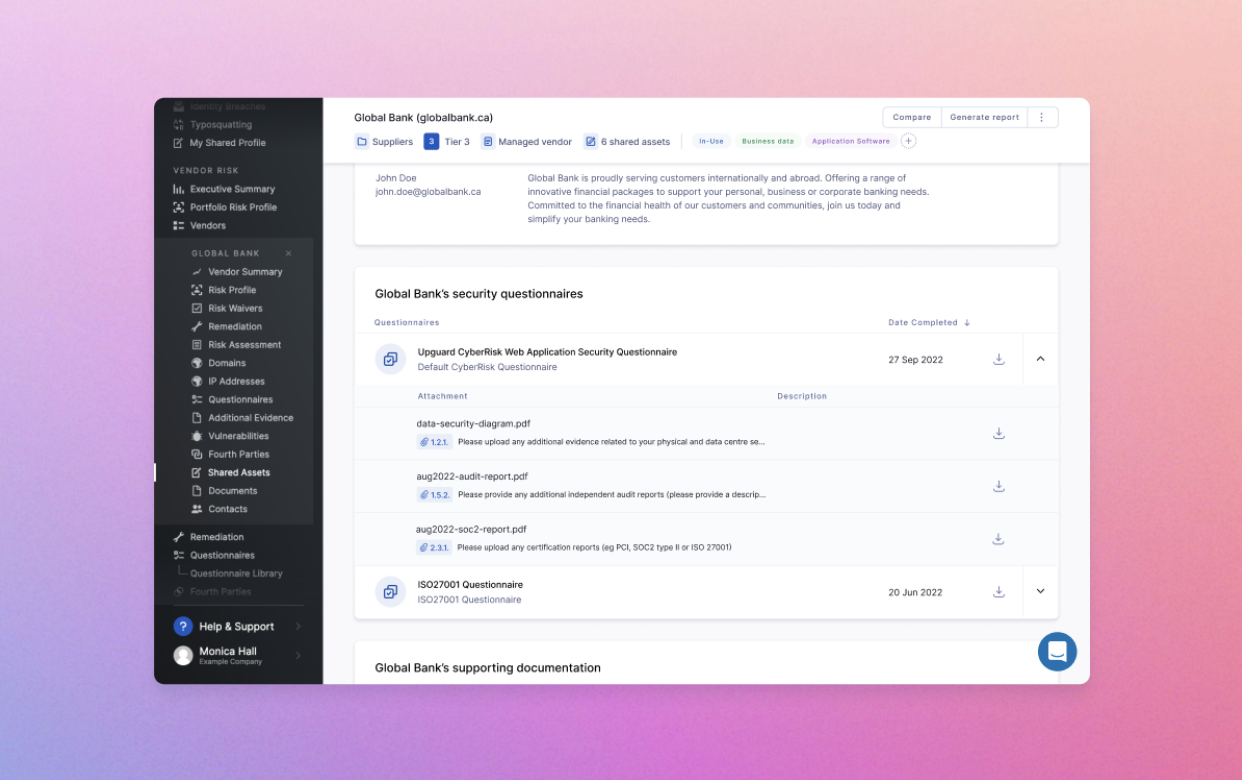The width and height of the screenshot is (1242, 780).
Task: Click the Fourth Parties icon under Global Bank
Action: pyautogui.click(x=197, y=454)
